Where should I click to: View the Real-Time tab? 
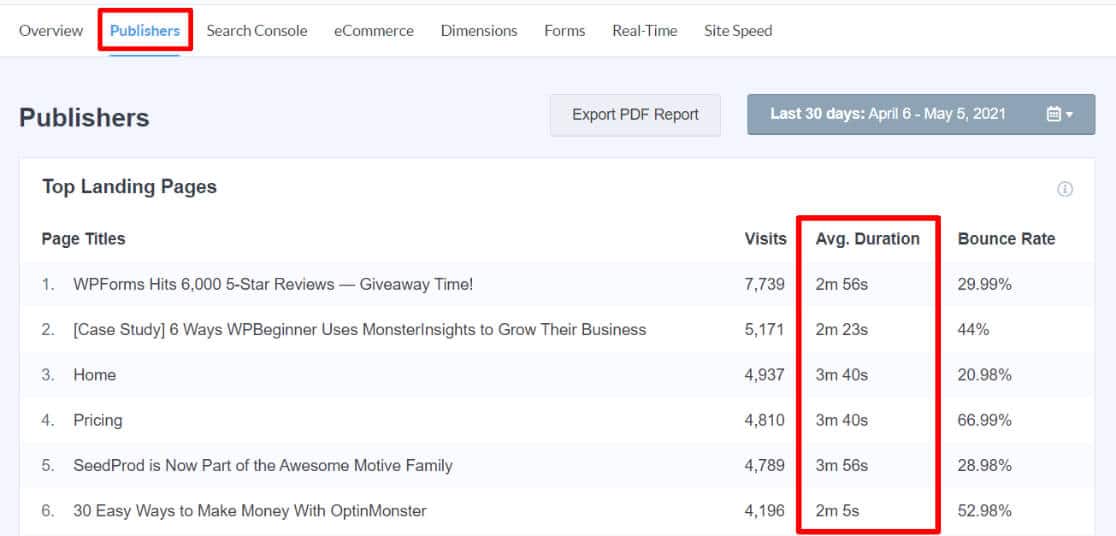(x=645, y=31)
